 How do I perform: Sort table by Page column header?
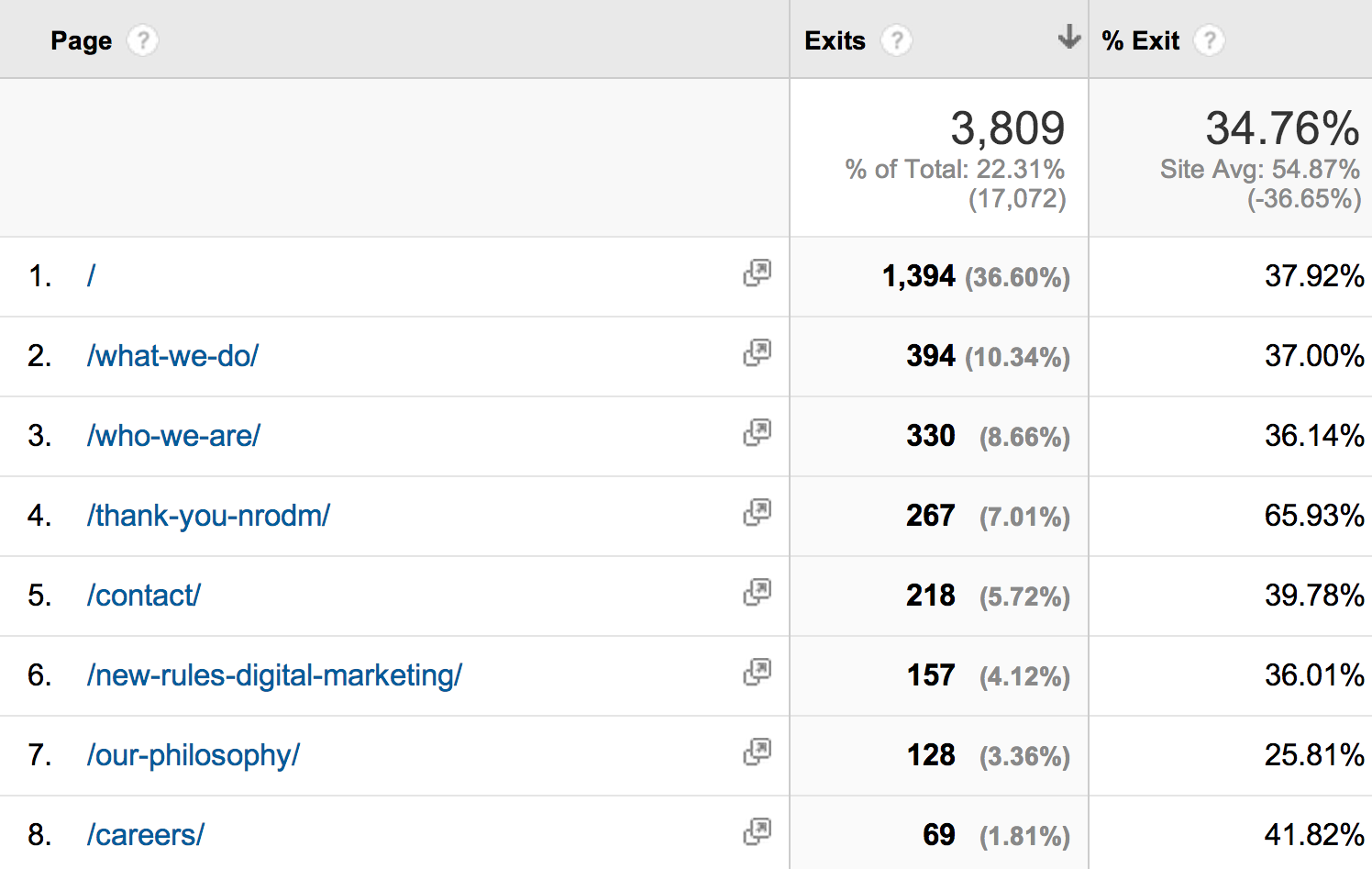pyautogui.click(x=81, y=40)
